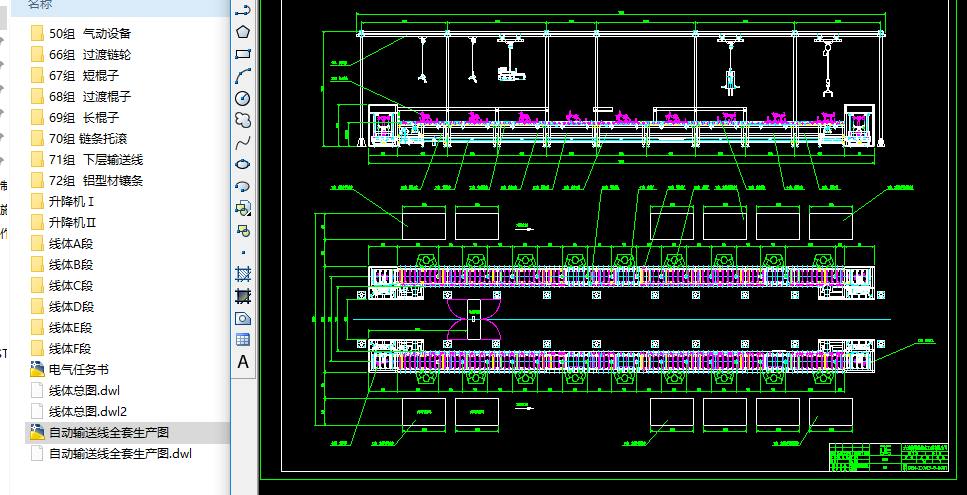Screen dimensions: 967x495
Task: Select the Revision Cloud tool
Action: click(243, 120)
